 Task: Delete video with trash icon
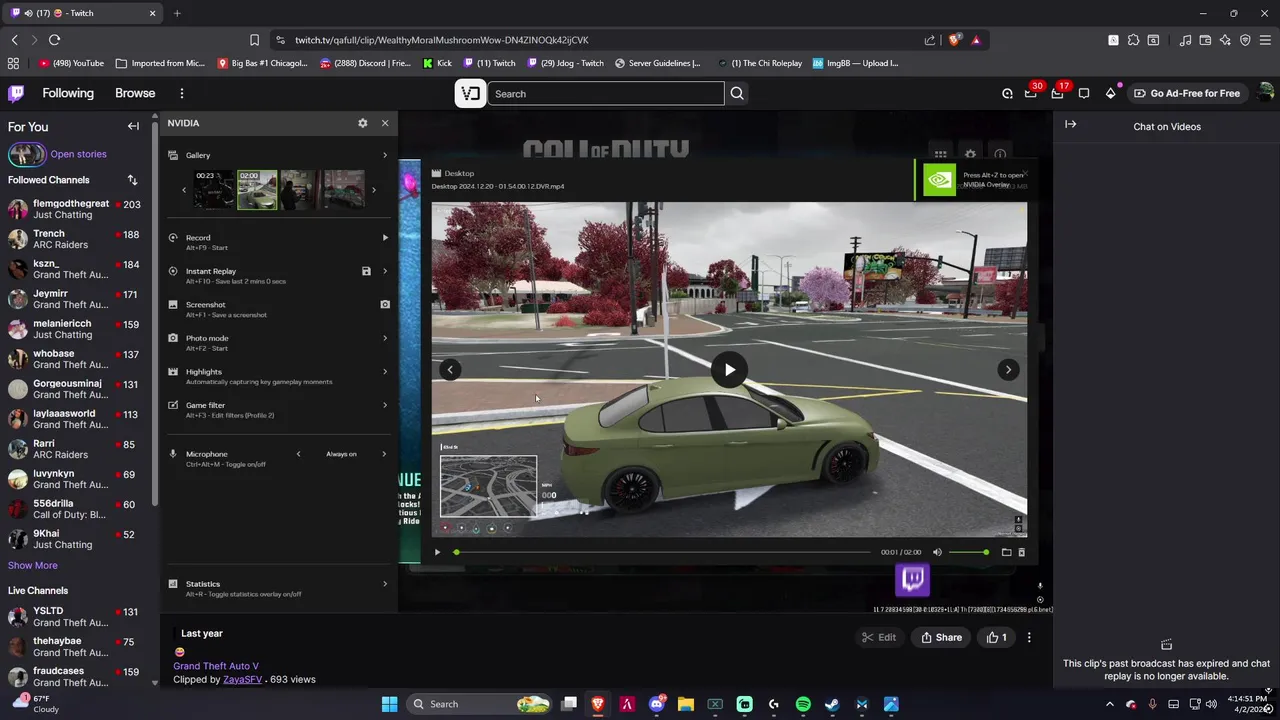coord(1021,552)
